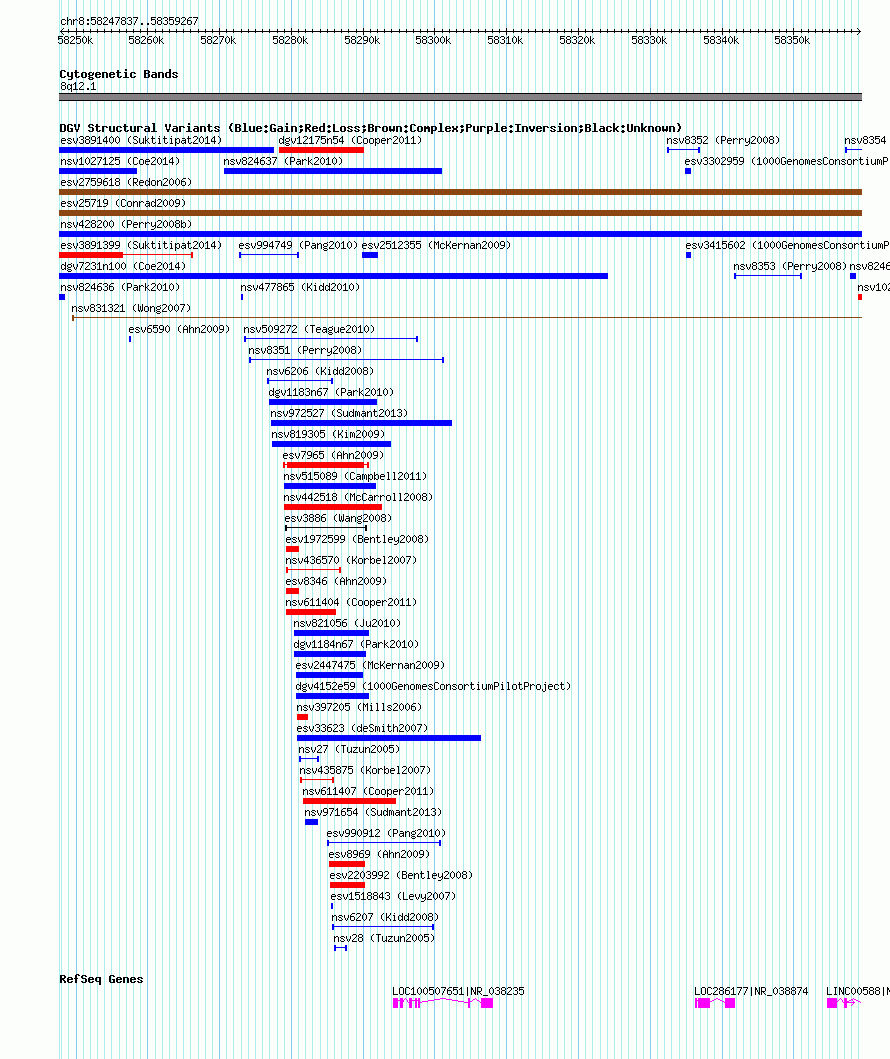Click esv2203992 (Bentley2008) label
Viewport: 890px width, 1059px height.
coord(401,875)
